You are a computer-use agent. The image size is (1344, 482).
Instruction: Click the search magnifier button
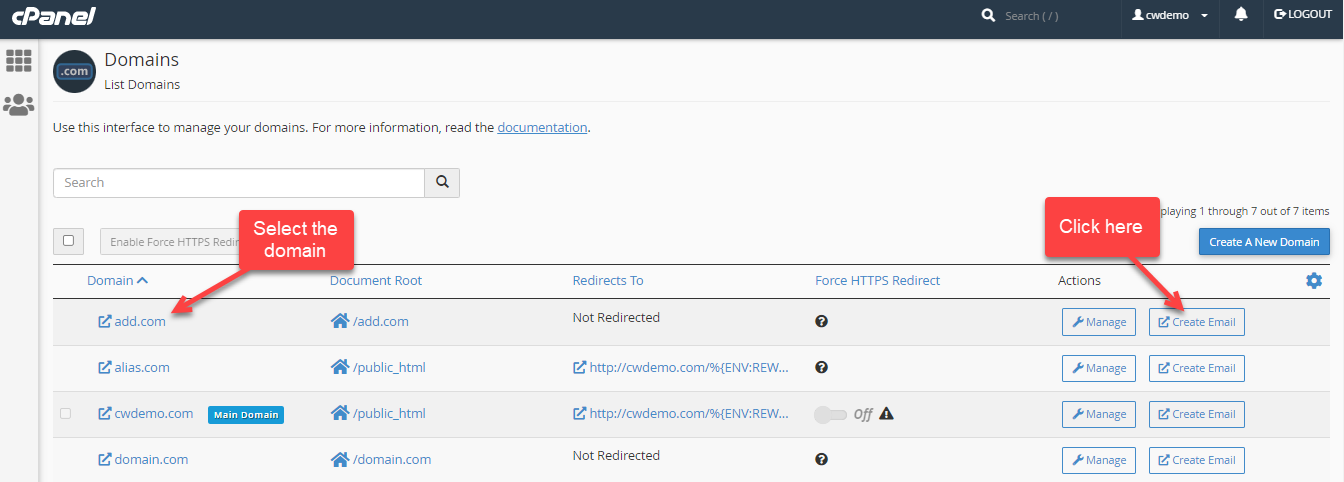pos(442,183)
